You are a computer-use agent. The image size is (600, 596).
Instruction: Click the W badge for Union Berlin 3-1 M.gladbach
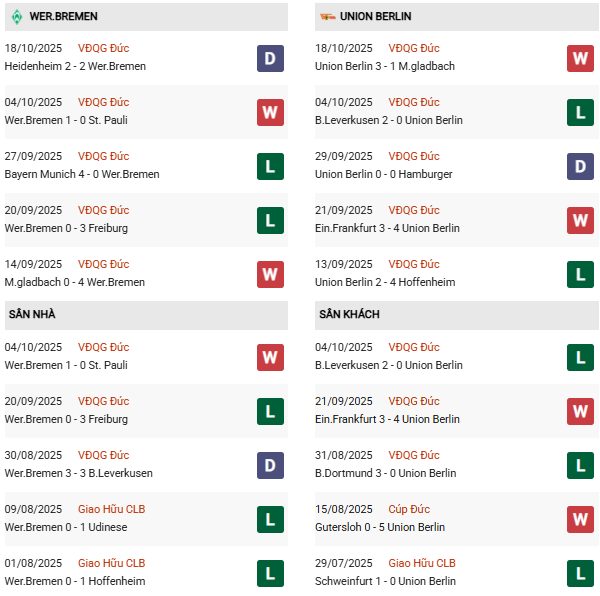point(580,58)
